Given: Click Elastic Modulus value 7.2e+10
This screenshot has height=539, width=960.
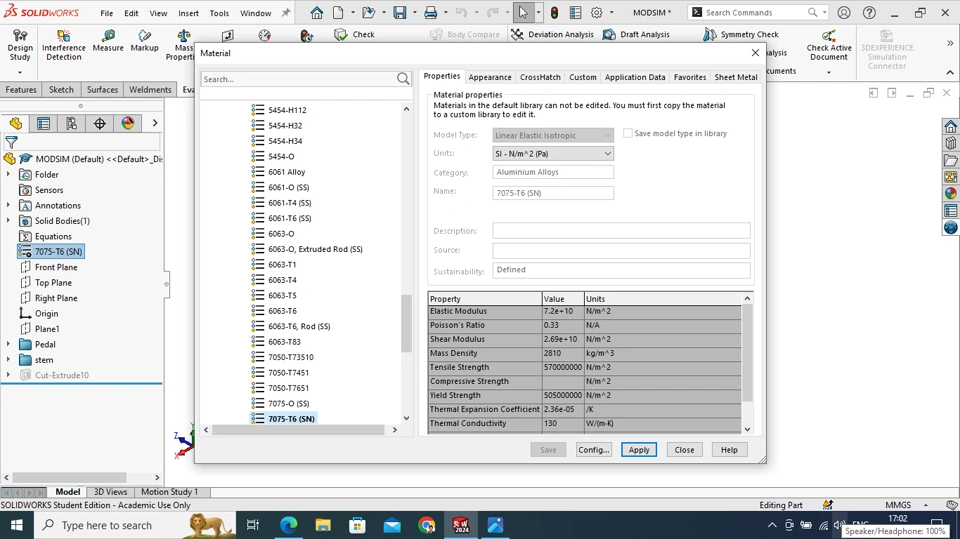Looking at the screenshot, I should (x=563, y=311).
